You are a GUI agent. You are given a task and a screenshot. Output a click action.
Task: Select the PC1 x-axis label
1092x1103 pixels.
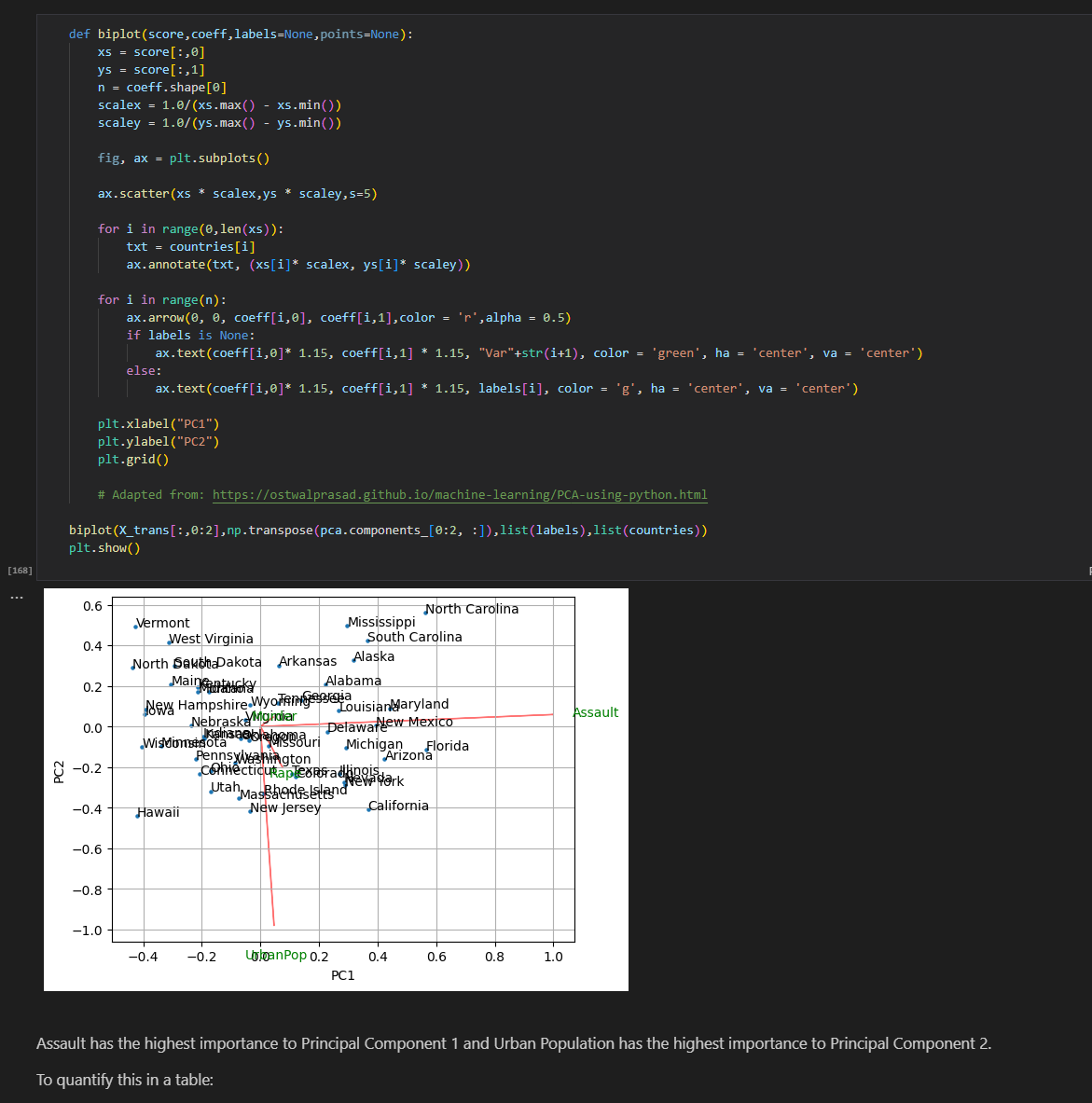click(x=342, y=975)
